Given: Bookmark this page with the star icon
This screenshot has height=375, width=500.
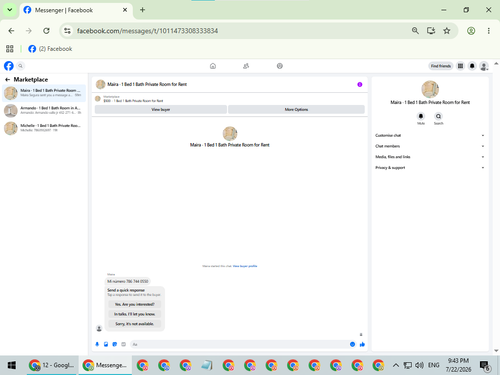Looking at the screenshot, I should [447, 31].
